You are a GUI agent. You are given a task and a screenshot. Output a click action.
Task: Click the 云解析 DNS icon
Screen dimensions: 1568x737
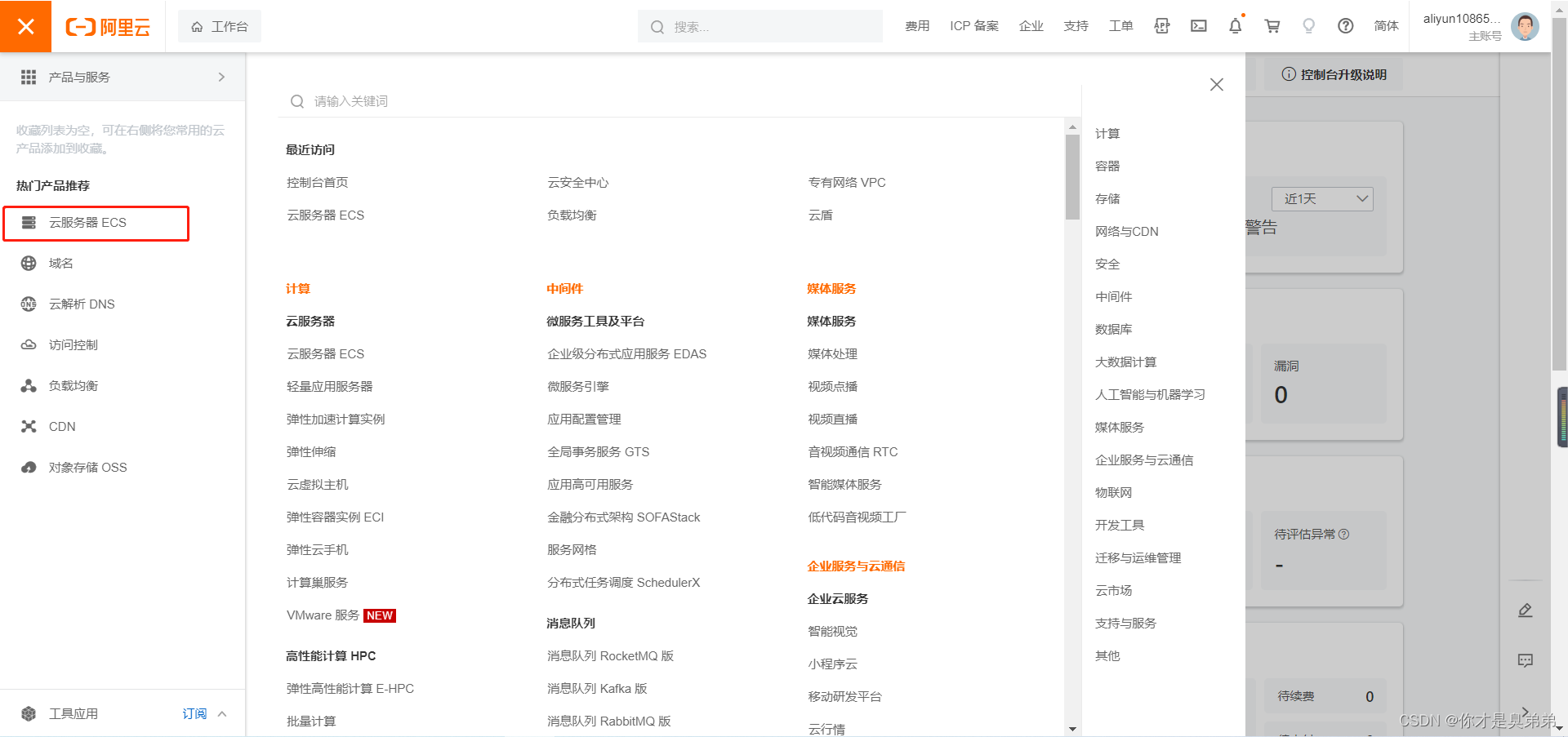pos(29,304)
